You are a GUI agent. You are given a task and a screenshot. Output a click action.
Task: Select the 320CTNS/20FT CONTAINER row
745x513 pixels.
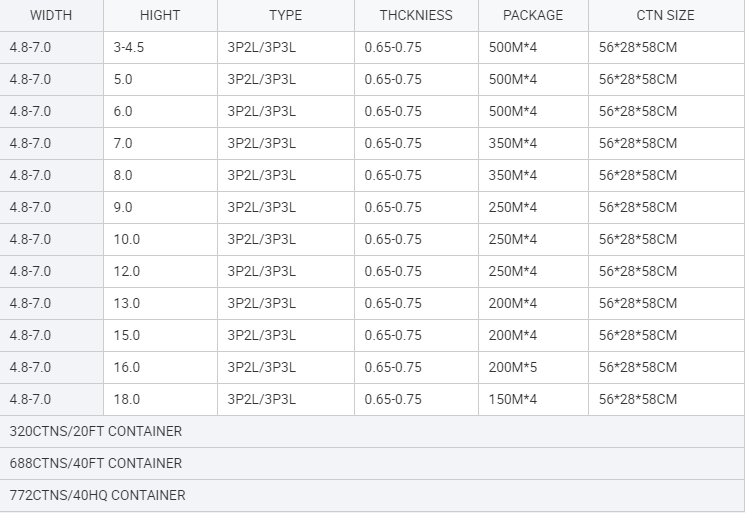pos(372,431)
